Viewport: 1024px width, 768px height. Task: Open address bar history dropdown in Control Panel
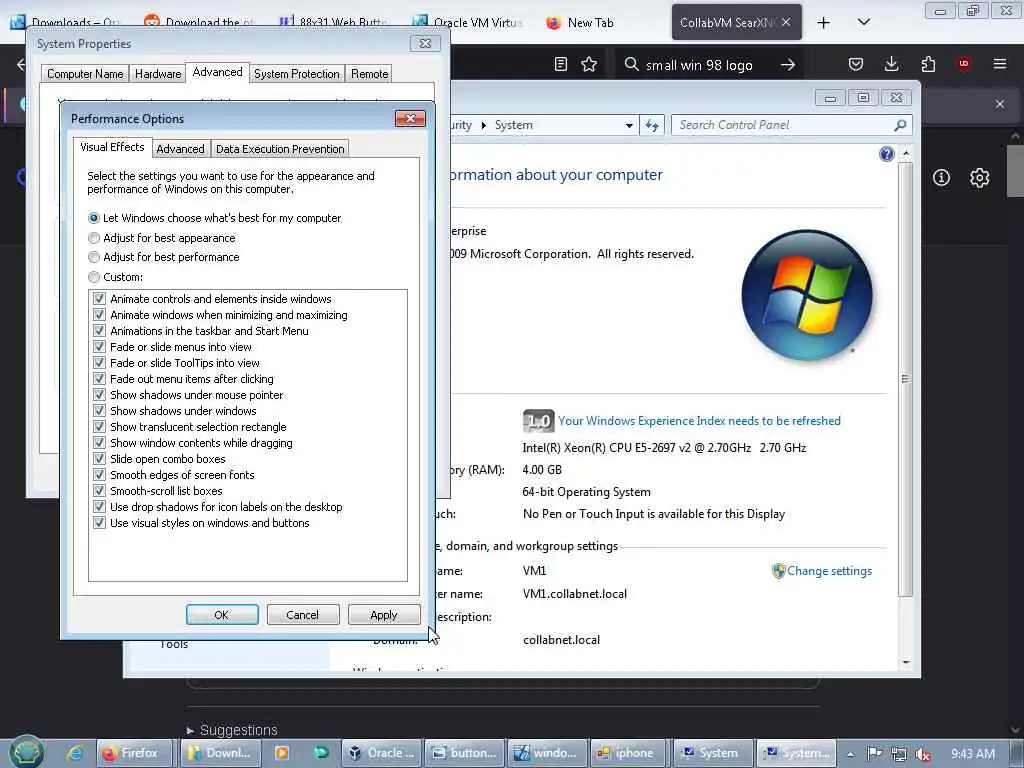pyautogui.click(x=629, y=125)
